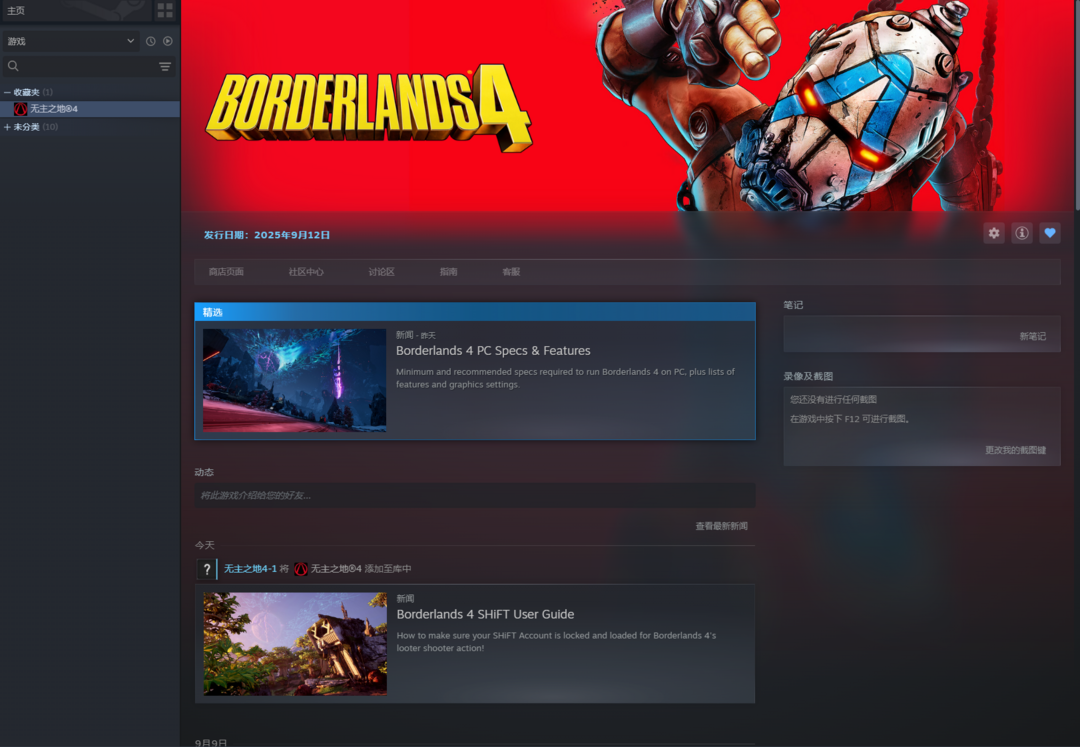The width and height of the screenshot is (1080, 747).
Task: Open the 客服 tab
Action: coord(511,272)
